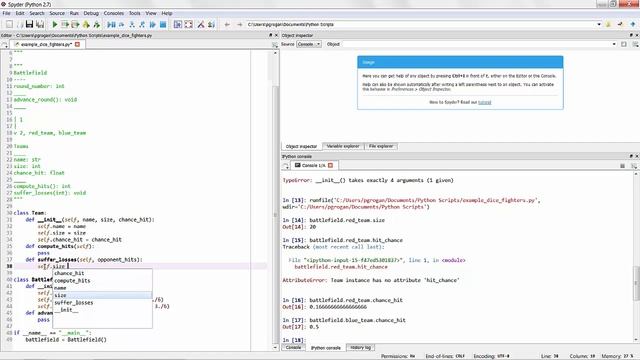640x360 pixels.
Task: Select the Object inspector tab
Action: pyautogui.click(x=301, y=146)
